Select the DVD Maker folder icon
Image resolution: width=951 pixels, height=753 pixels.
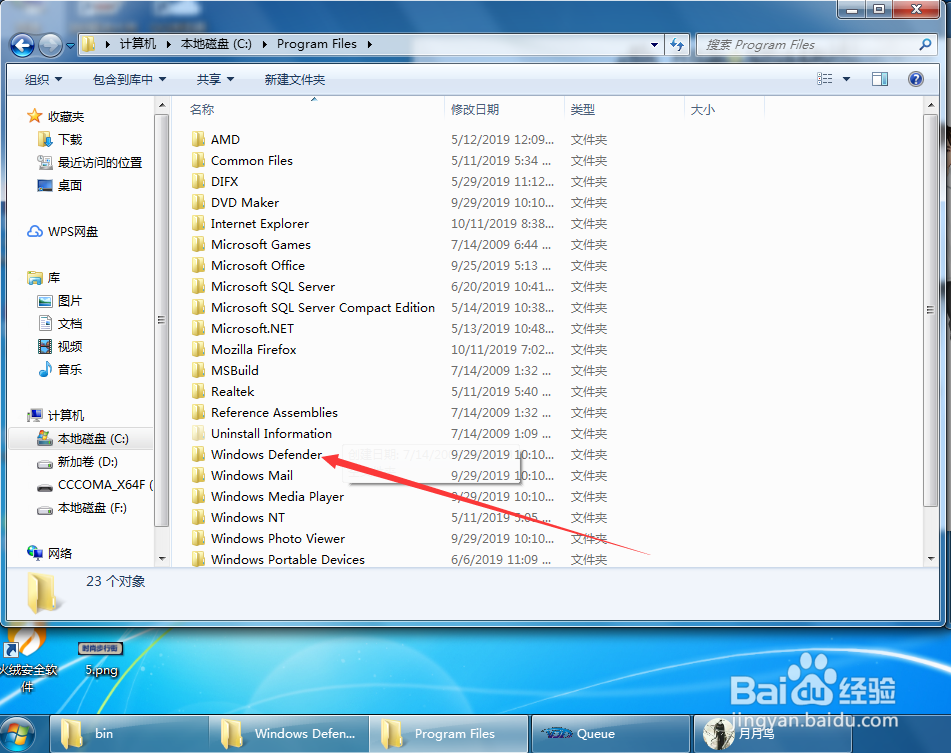point(198,202)
